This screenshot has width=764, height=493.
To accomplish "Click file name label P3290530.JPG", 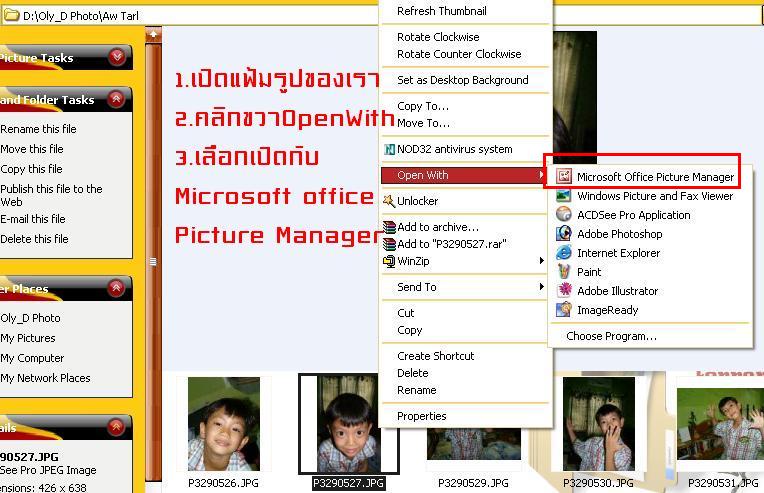I will [x=598, y=483].
